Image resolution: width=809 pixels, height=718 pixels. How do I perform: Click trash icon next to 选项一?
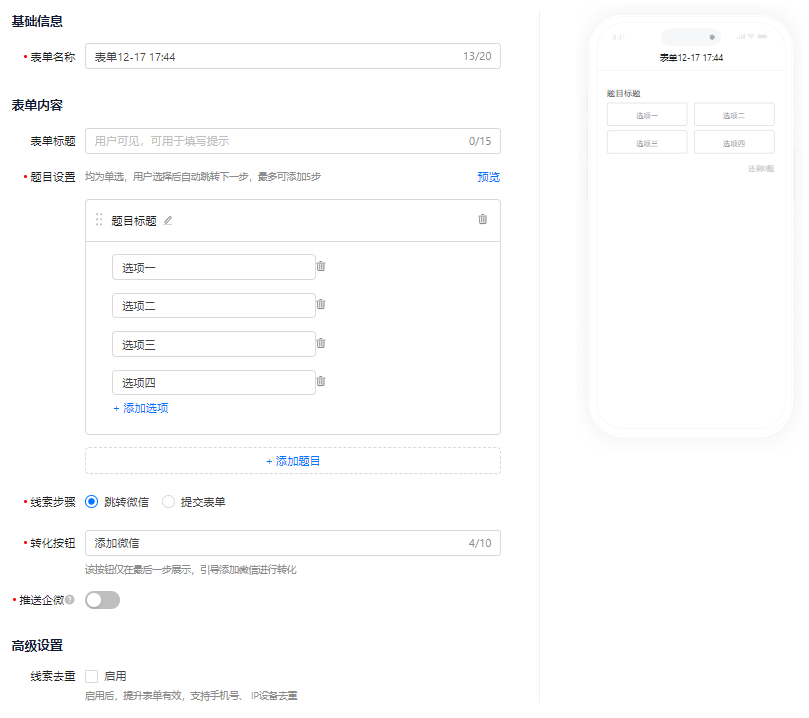[x=321, y=266]
